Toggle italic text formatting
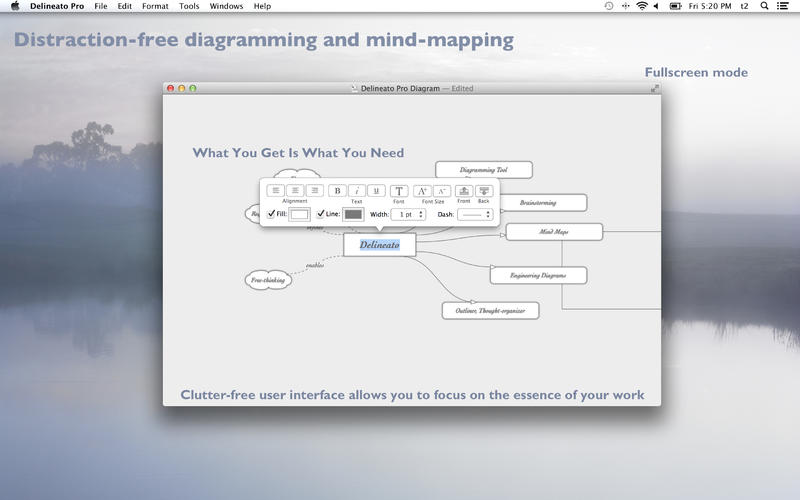The image size is (800, 500). coord(357,190)
